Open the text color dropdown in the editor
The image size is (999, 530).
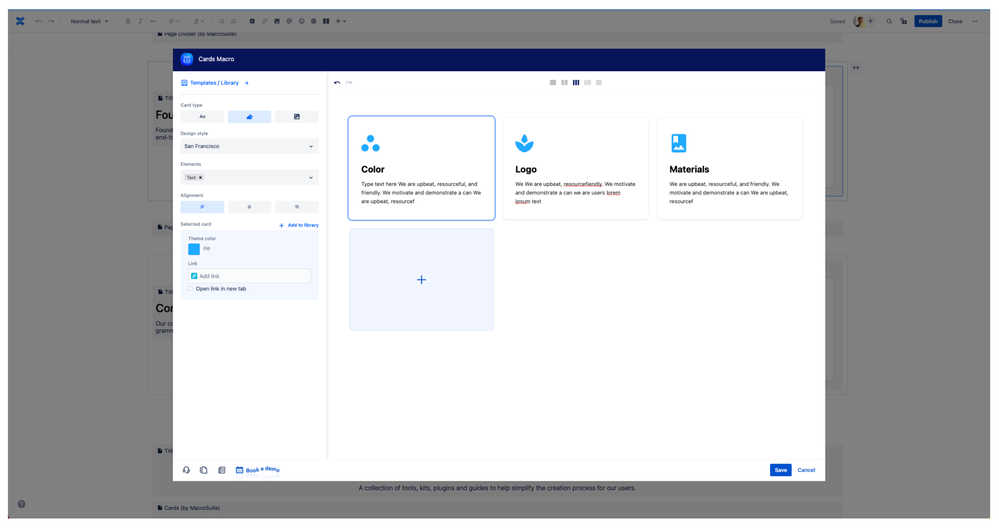point(198,21)
